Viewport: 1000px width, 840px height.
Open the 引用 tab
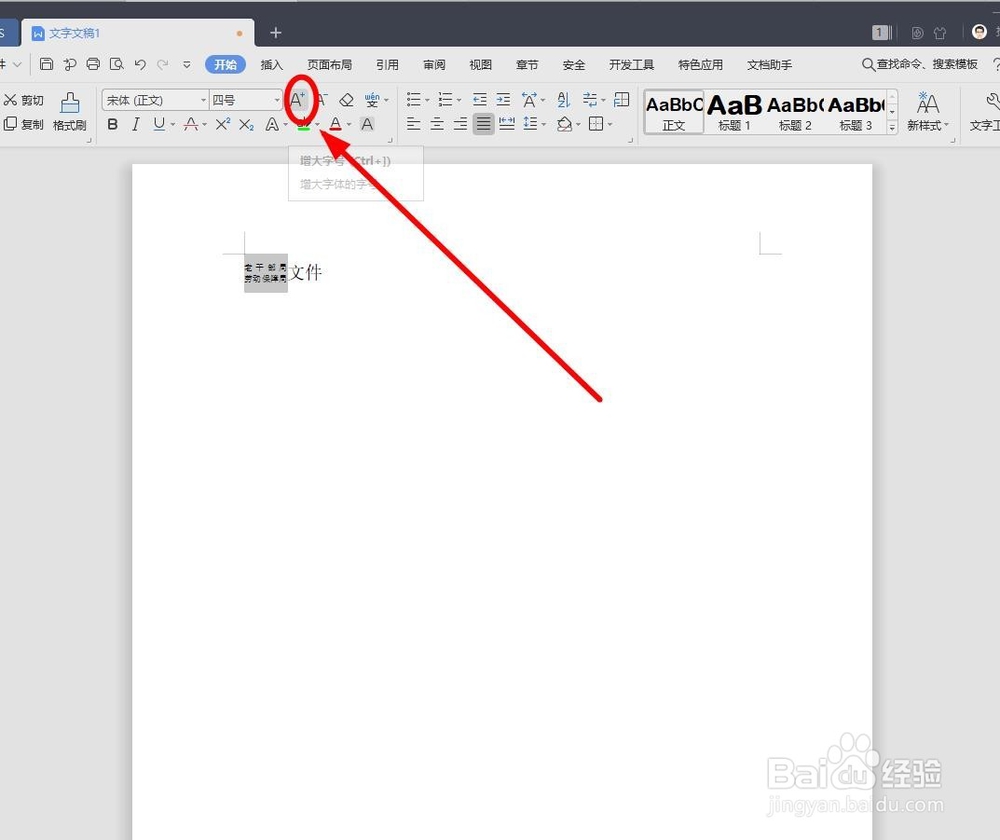[387, 64]
